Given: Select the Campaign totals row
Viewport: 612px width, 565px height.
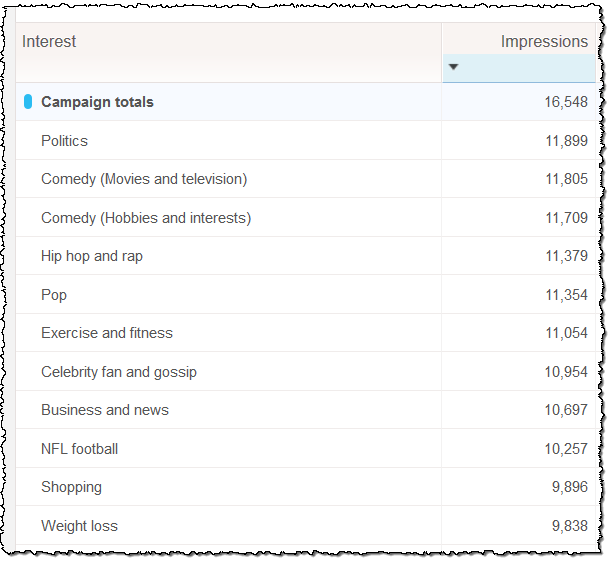Looking at the screenshot, I should [x=97, y=102].
